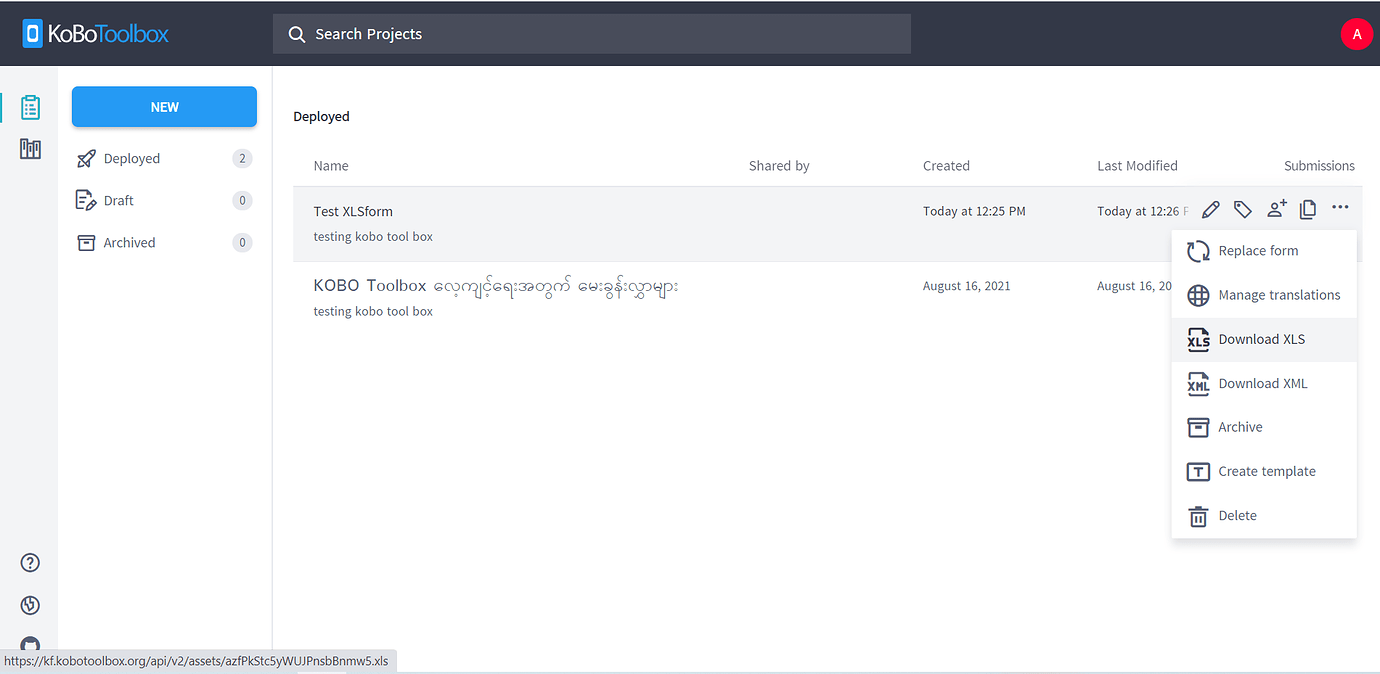Toggle the three-dot more actions menu
1380x674 pixels.
[x=1340, y=207]
